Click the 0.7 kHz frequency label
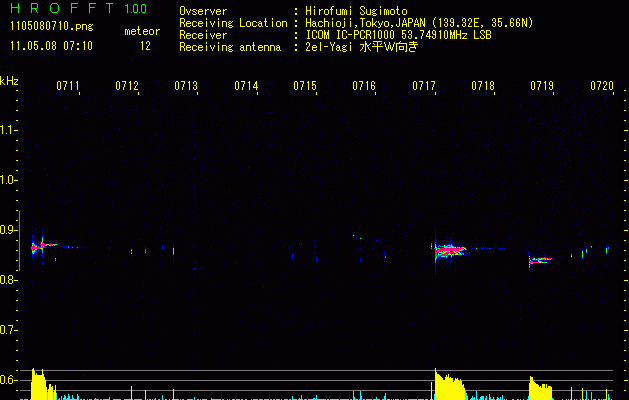 pyautogui.click(x=8, y=330)
